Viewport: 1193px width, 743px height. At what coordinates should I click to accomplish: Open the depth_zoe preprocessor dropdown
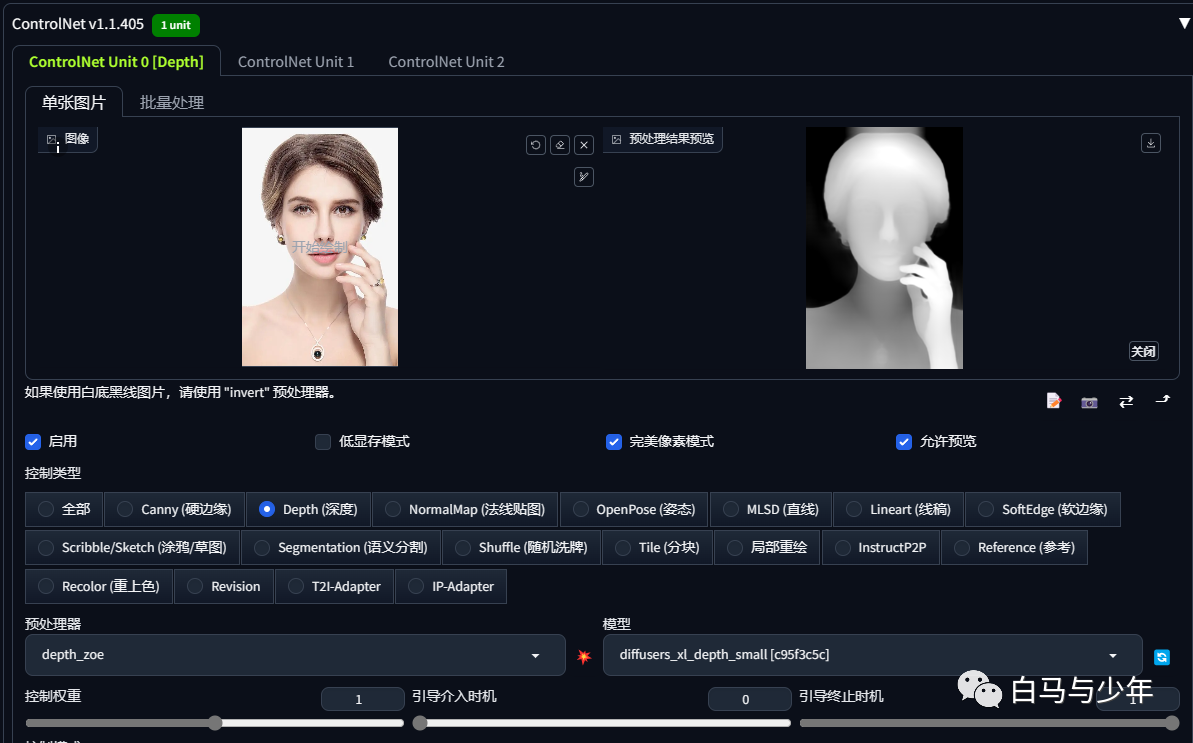(295, 655)
